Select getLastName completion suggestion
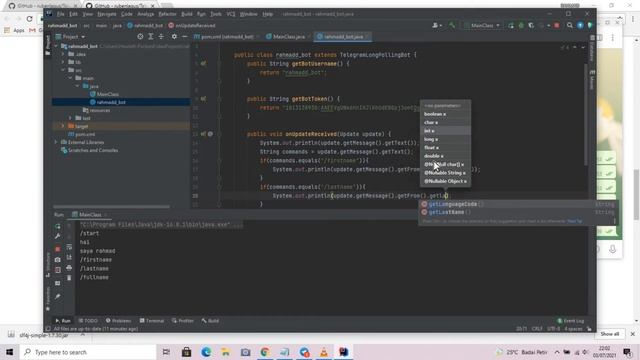The height and width of the screenshot is (360, 640). click(518, 212)
